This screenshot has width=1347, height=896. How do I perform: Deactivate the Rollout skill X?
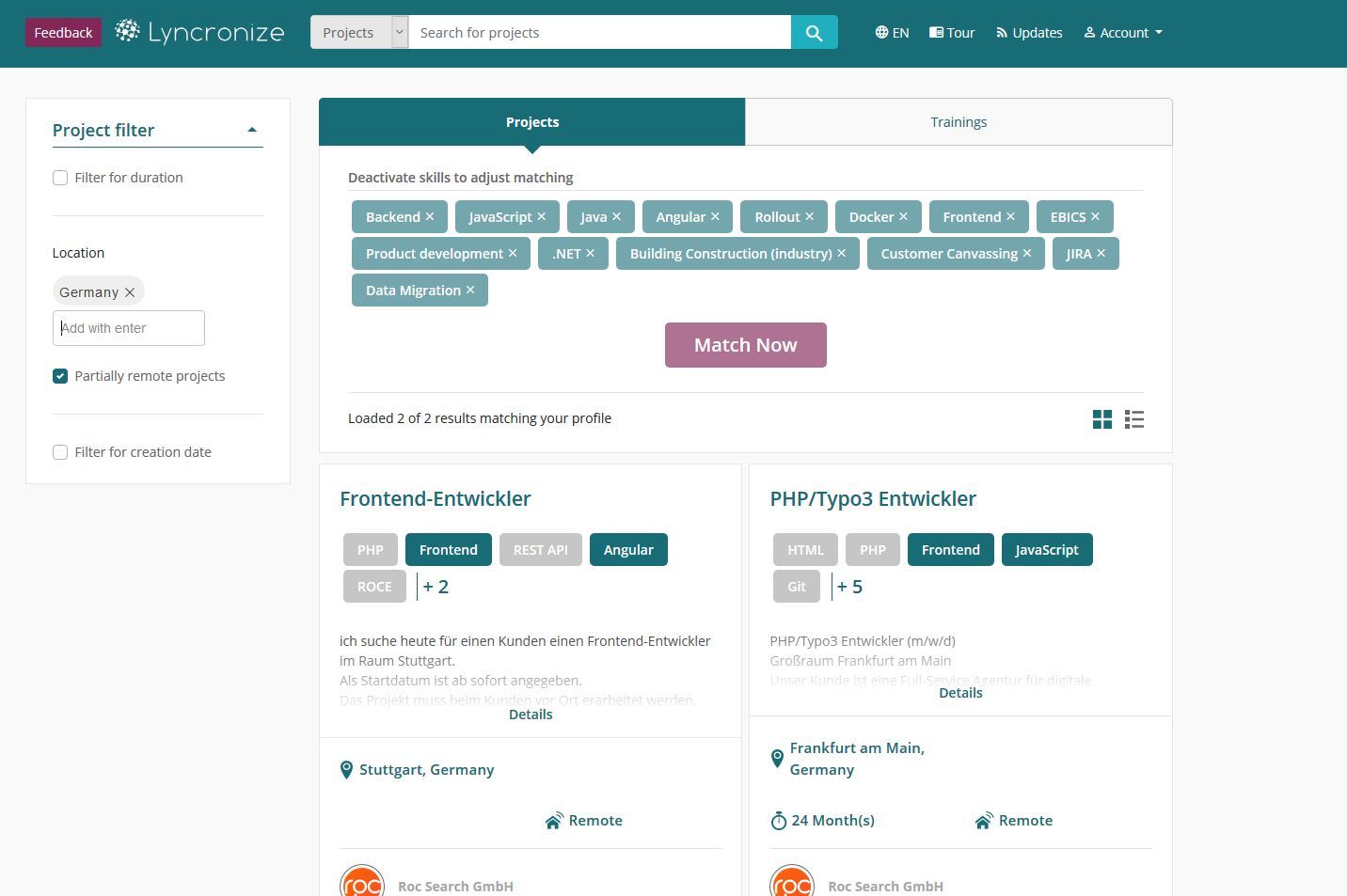coord(810,216)
